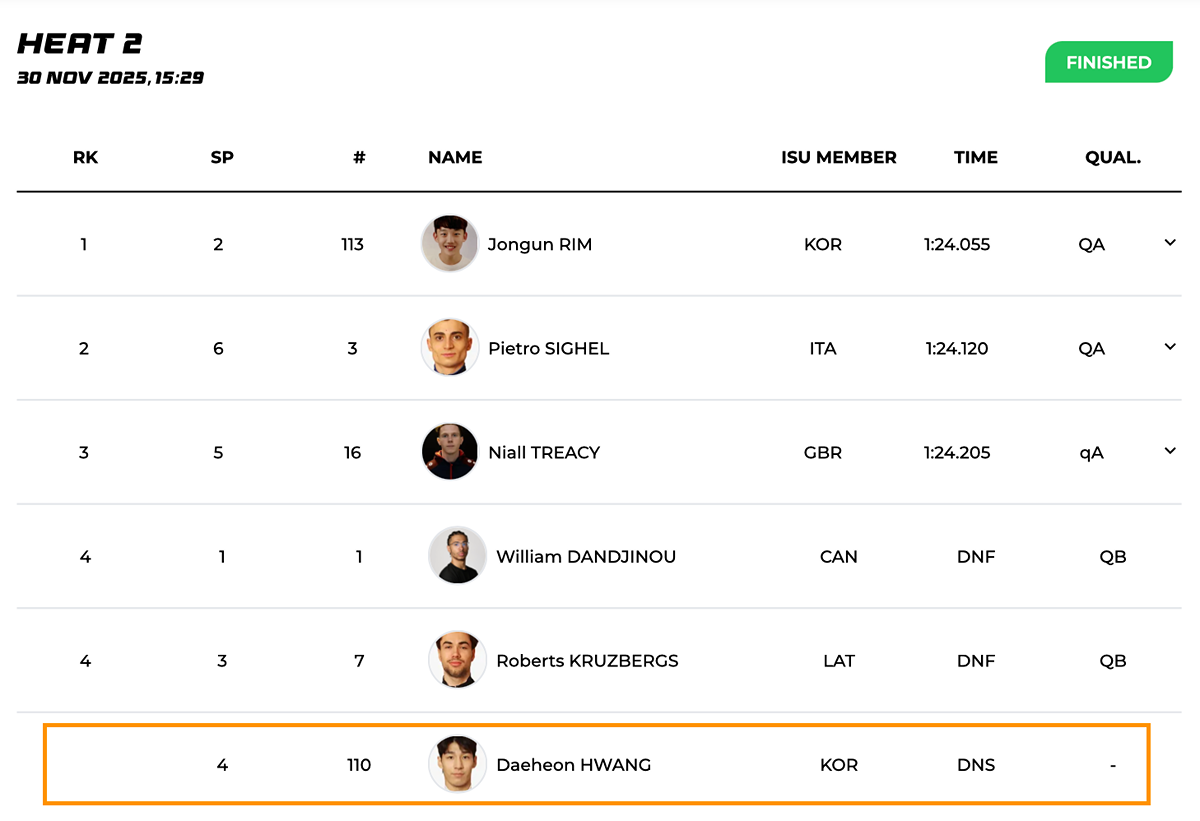Viewport: 1200px width, 821px height.
Task: Click the ISU MEMBER column header
Action: [839, 157]
